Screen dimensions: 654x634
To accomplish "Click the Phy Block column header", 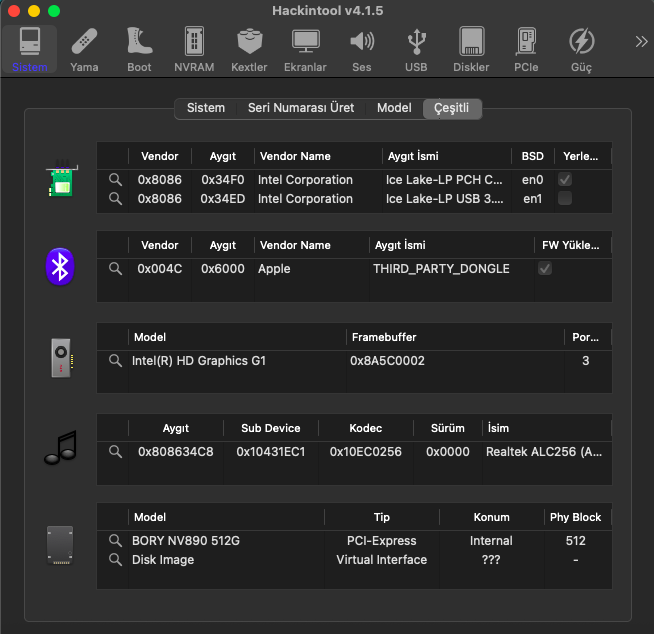I will coord(576,517).
